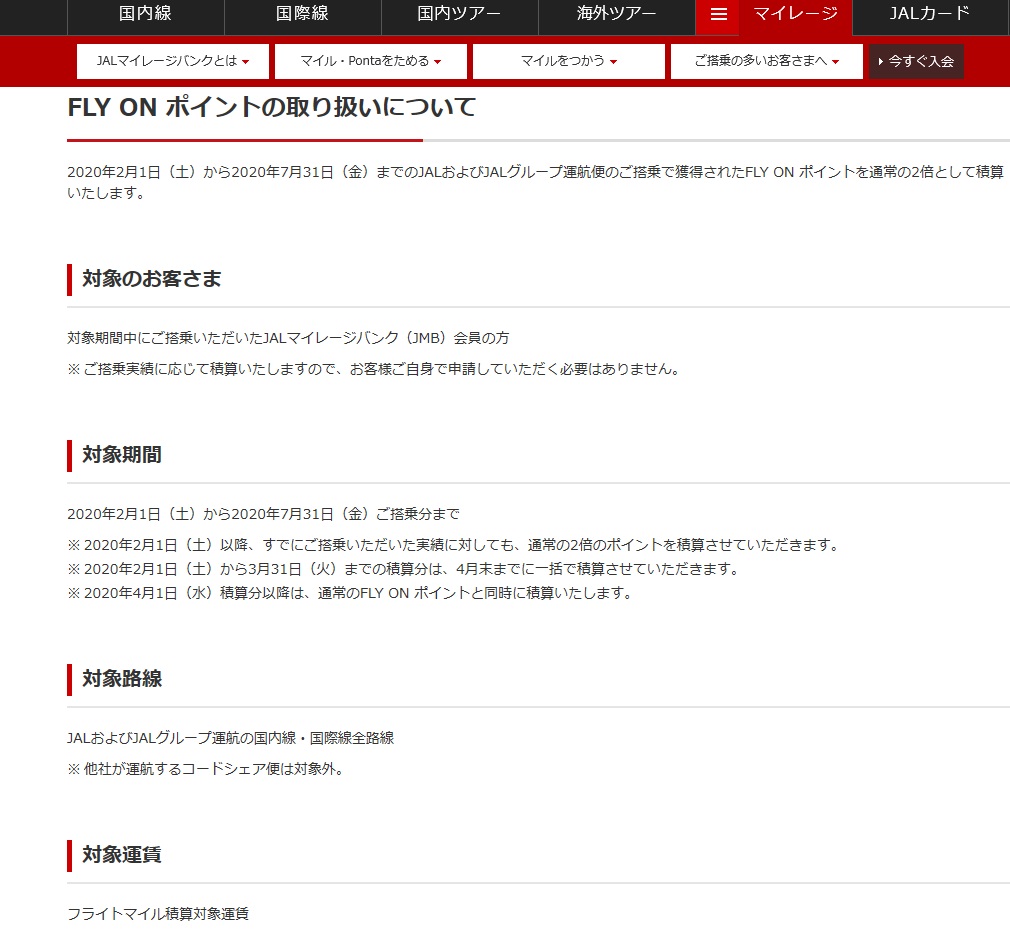This screenshot has height=933, width=1010.
Task: Click the 対象期間 section heading
Action: click(x=122, y=455)
